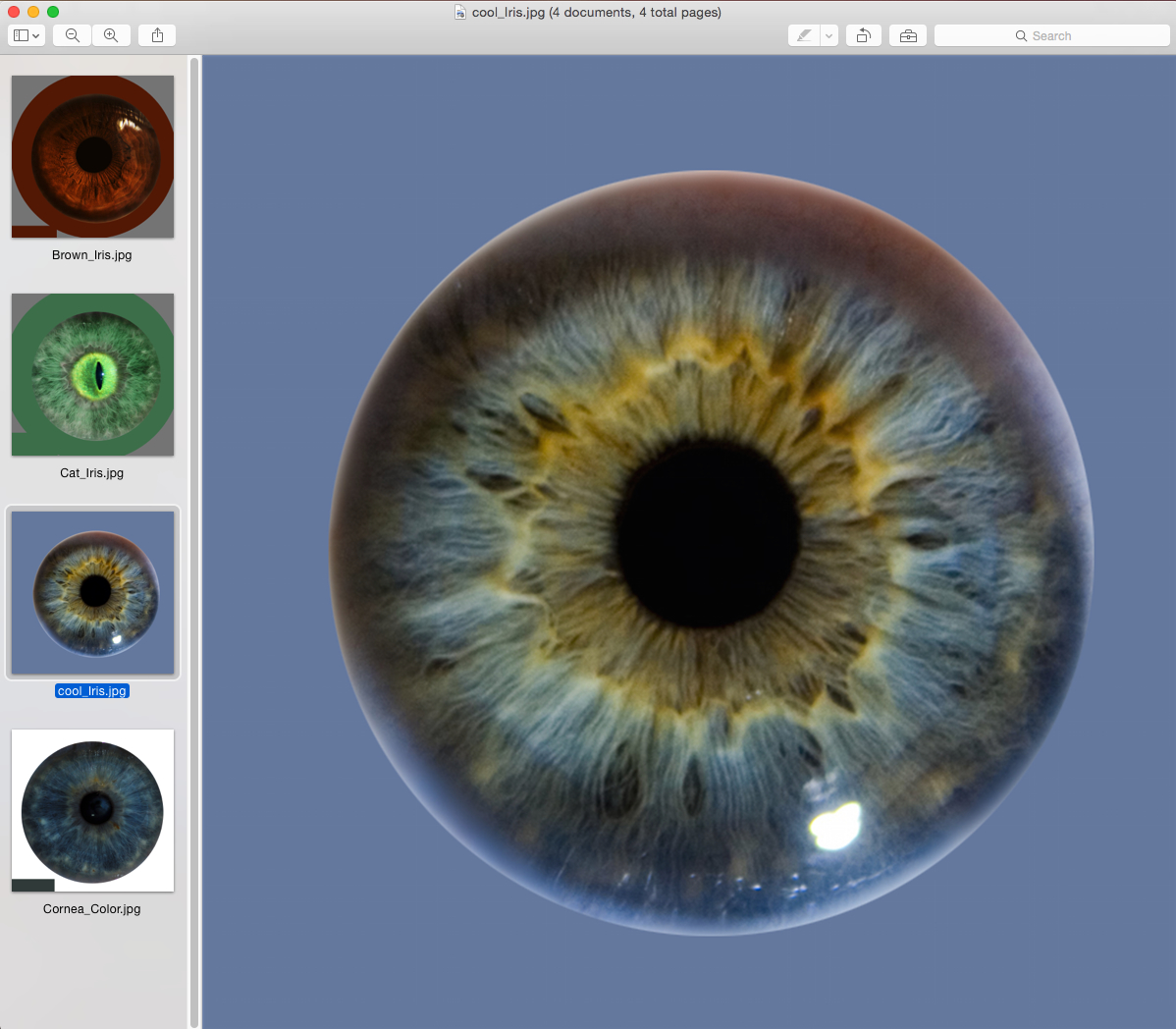Select the Cornea_Color.jpg thumbnail
This screenshot has width=1176, height=1029.
[92, 811]
